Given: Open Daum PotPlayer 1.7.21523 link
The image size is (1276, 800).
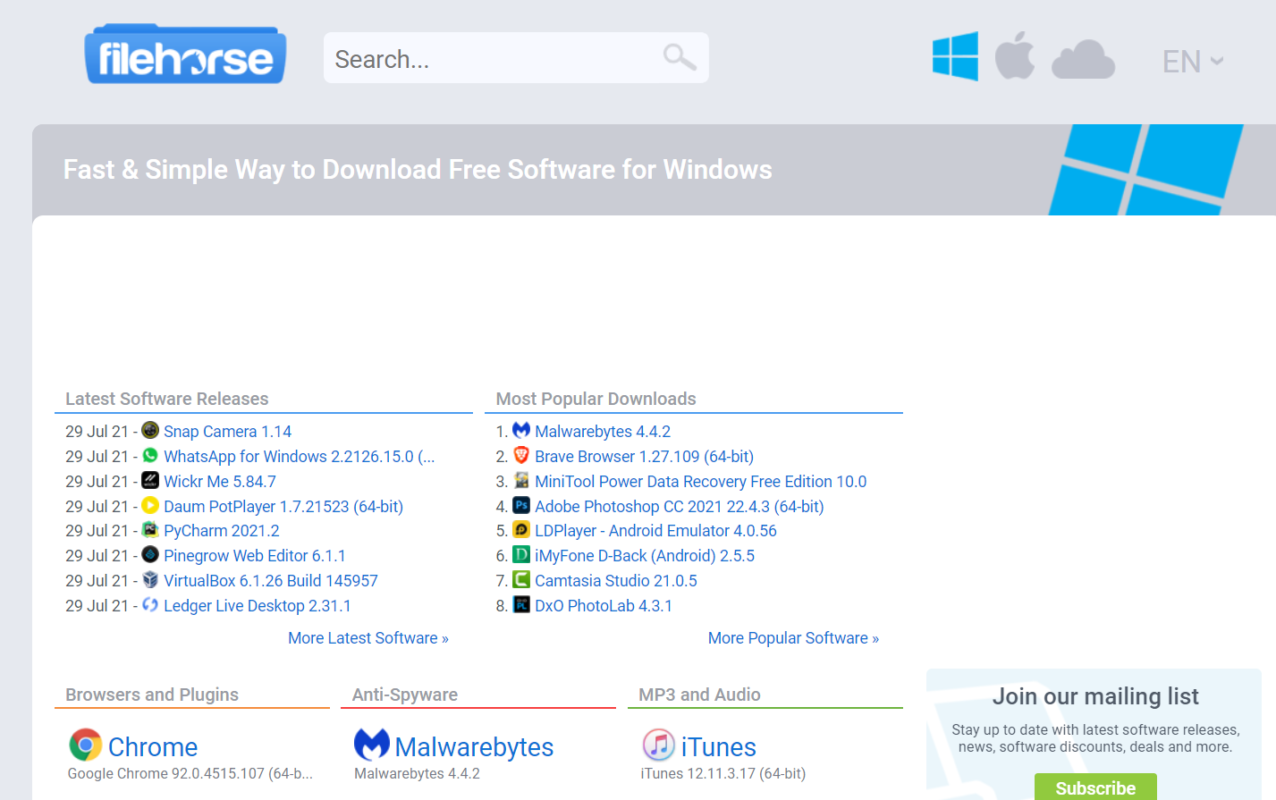Looking at the screenshot, I should pos(283,507).
